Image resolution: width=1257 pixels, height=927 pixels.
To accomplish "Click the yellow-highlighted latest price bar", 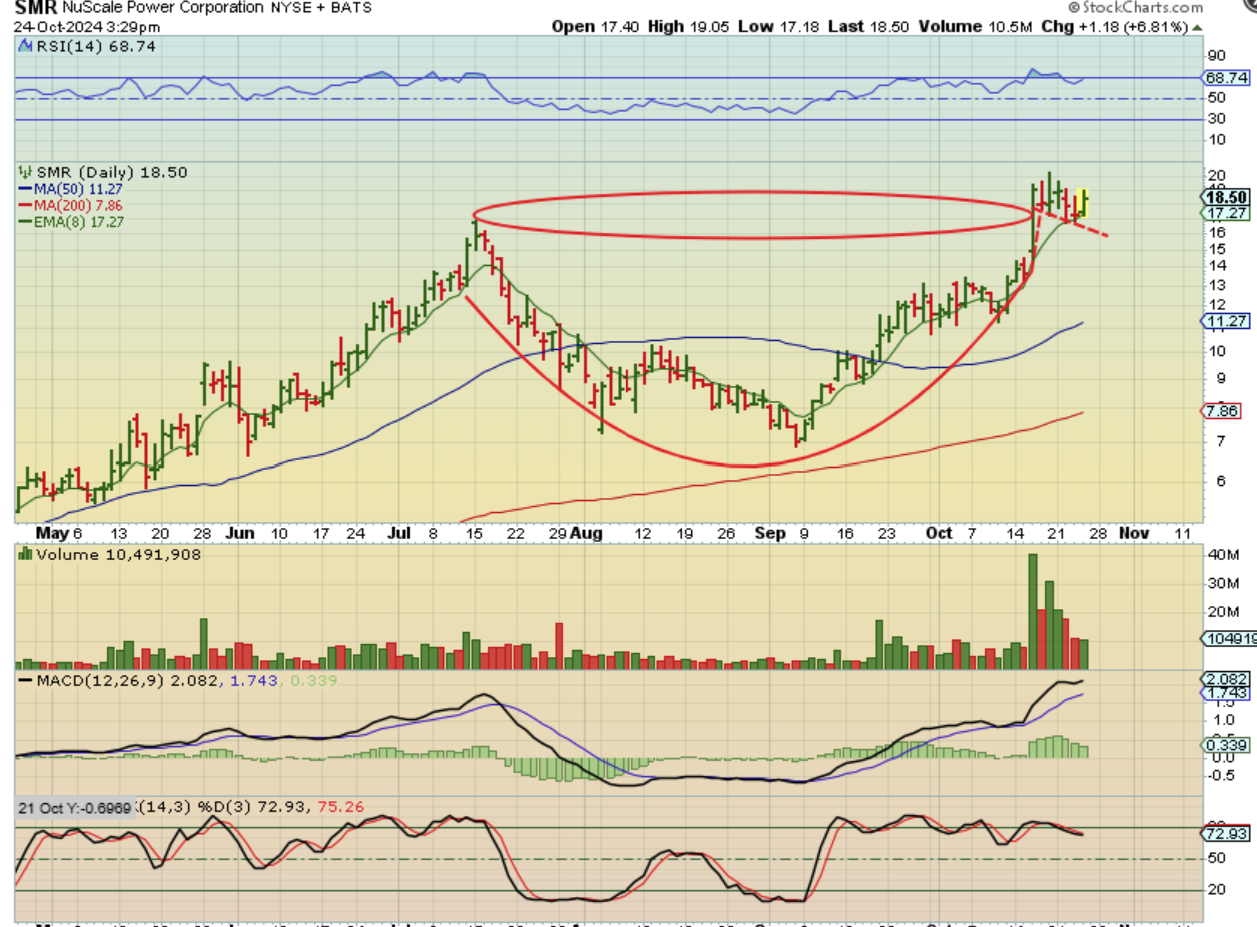I will pos(1083,202).
